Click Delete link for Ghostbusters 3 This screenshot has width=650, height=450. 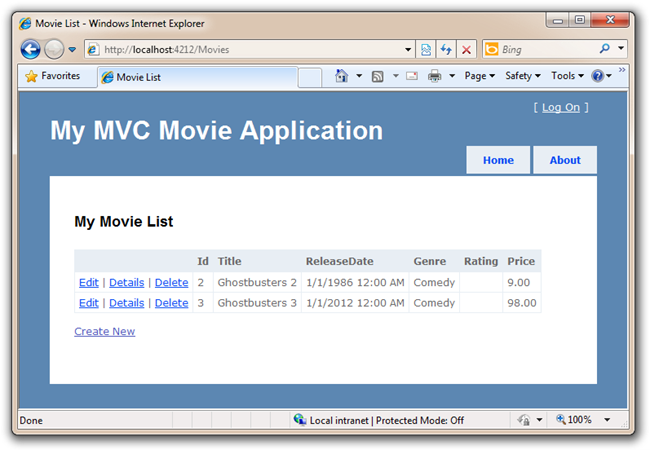[x=171, y=303]
